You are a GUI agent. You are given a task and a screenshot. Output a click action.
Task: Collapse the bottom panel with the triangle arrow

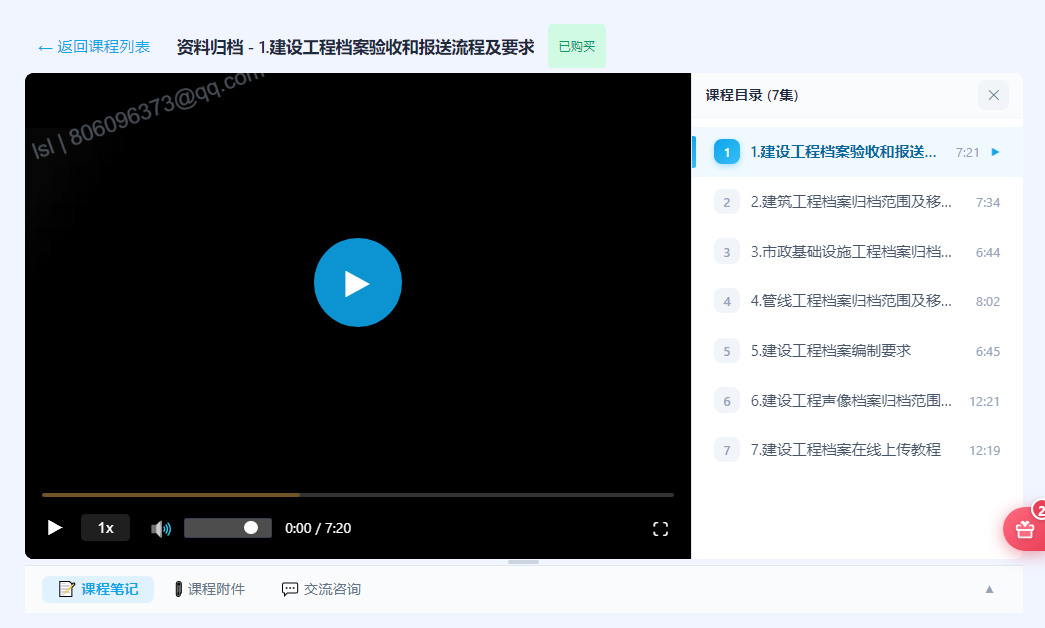pyautogui.click(x=989, y=589)
